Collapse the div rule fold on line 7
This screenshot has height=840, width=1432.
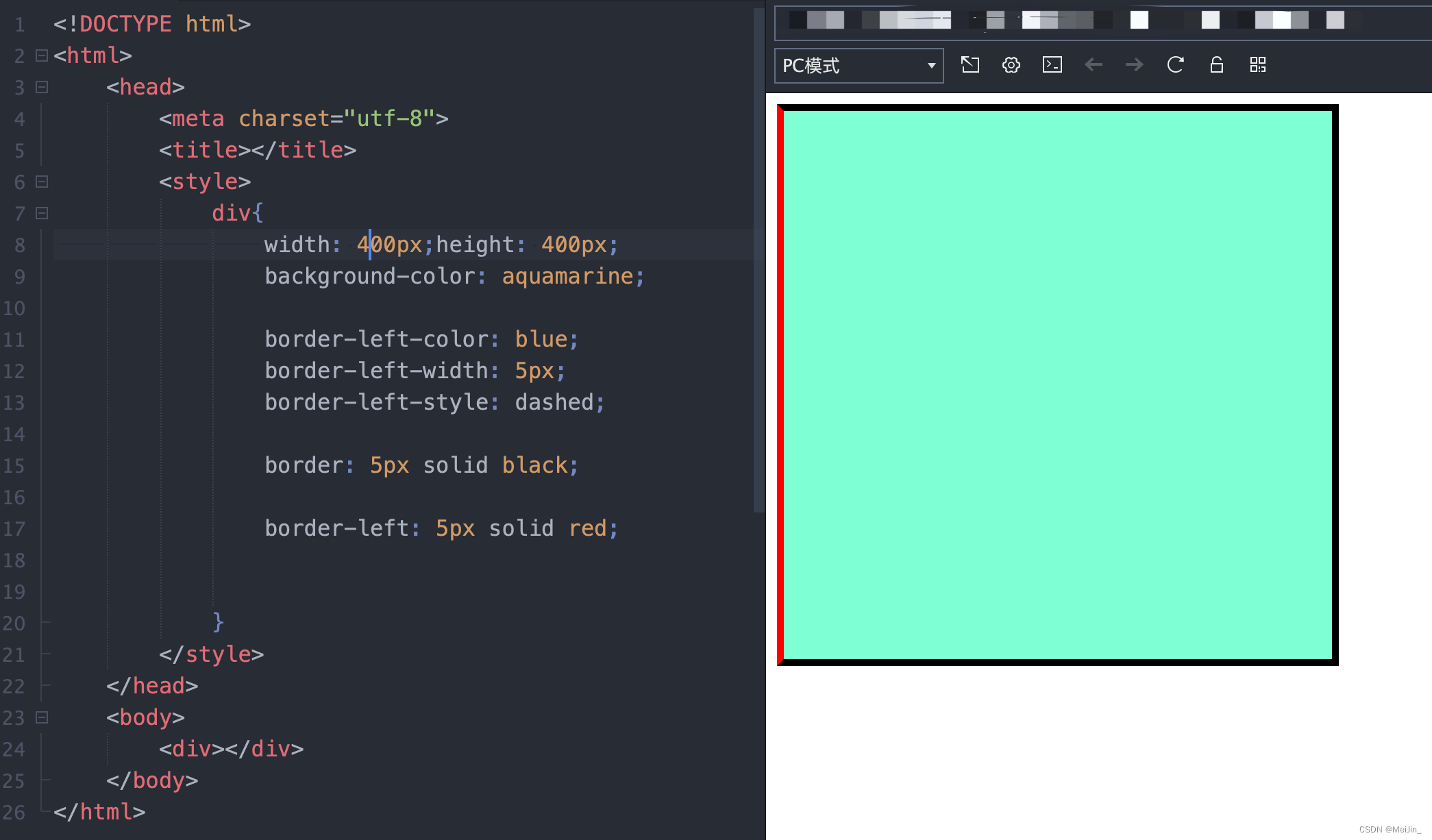pos(42,213)
